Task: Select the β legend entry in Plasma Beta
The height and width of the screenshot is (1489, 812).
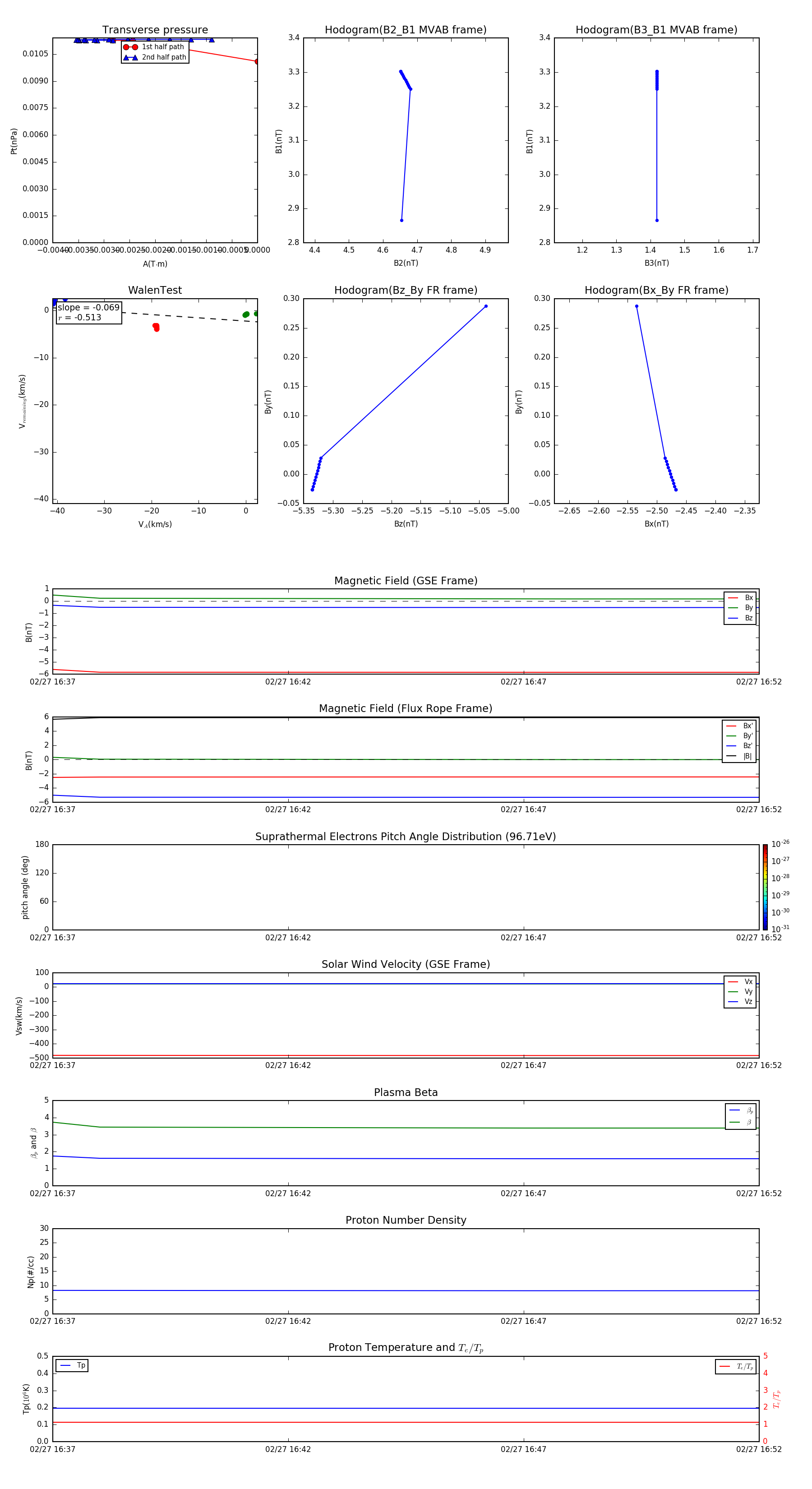Action: pyautogui.click(x=741, y=1122)
